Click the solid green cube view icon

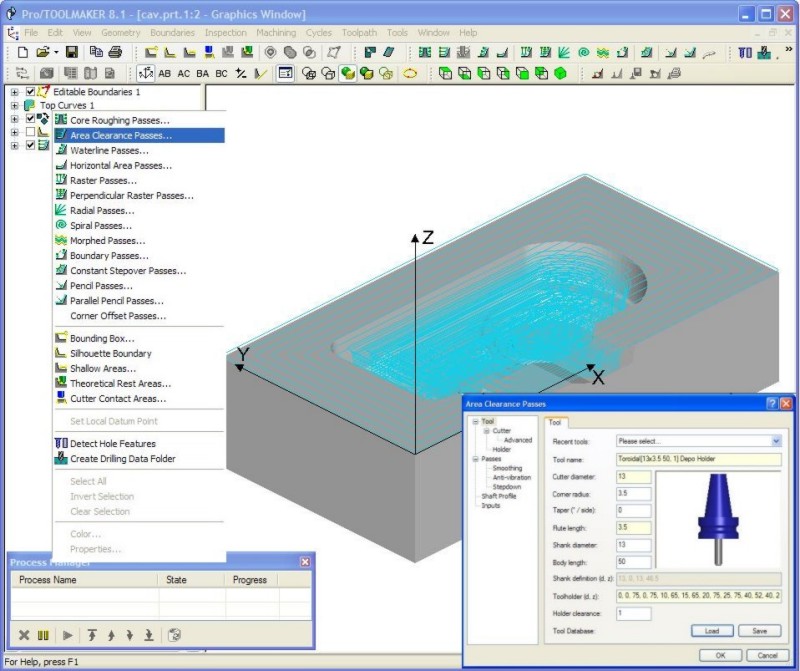coord(560,73)
